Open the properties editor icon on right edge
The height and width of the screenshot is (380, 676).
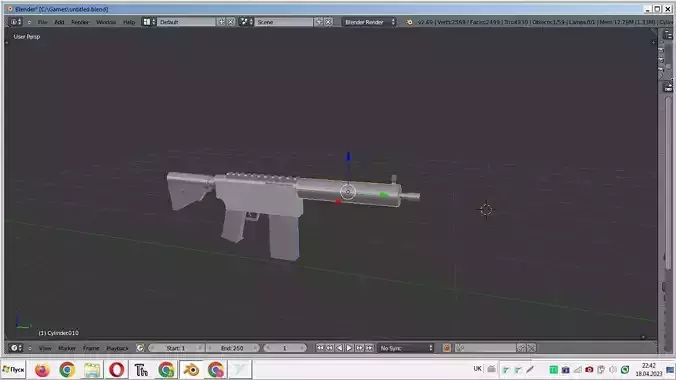click(x=667, y=88)
